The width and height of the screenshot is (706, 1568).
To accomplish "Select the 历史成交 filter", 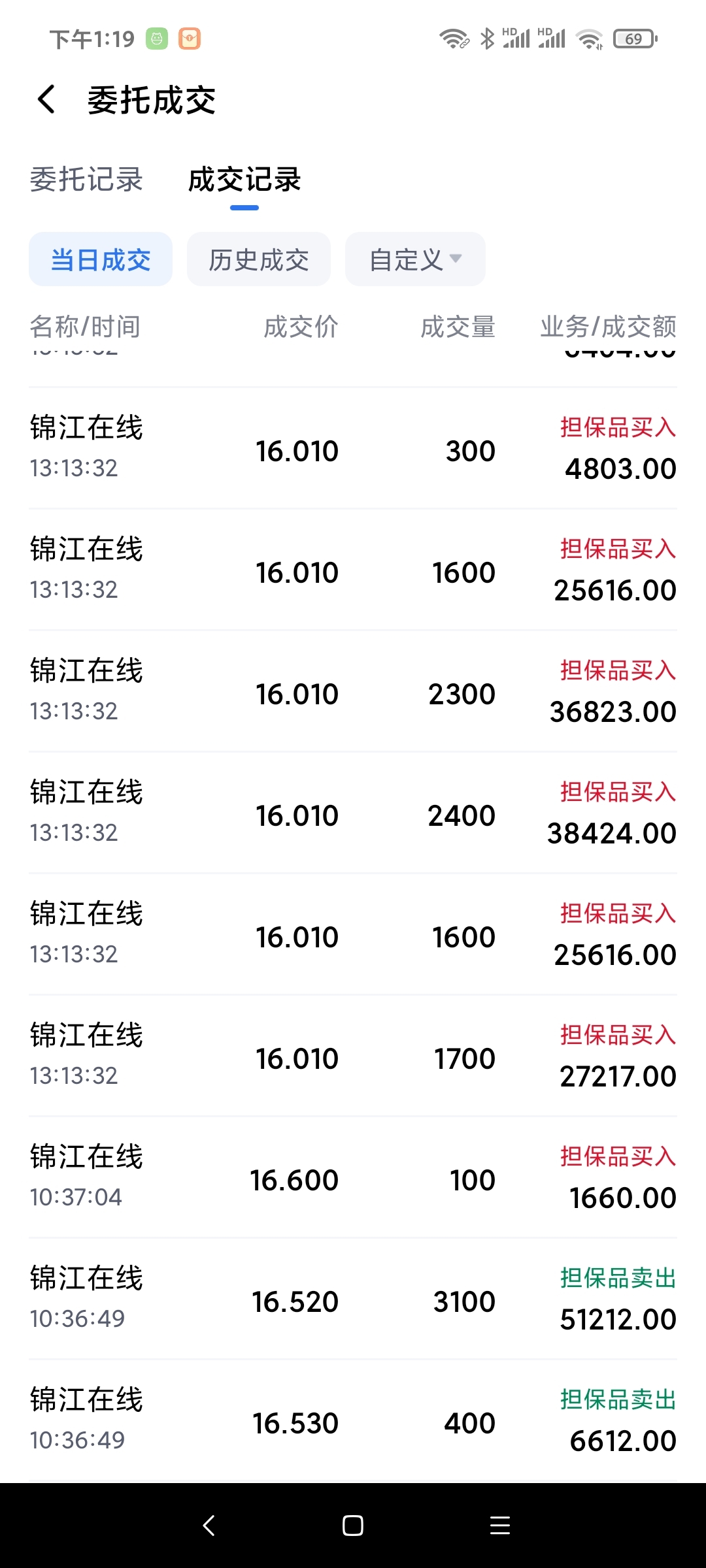I will pos(259,259).
